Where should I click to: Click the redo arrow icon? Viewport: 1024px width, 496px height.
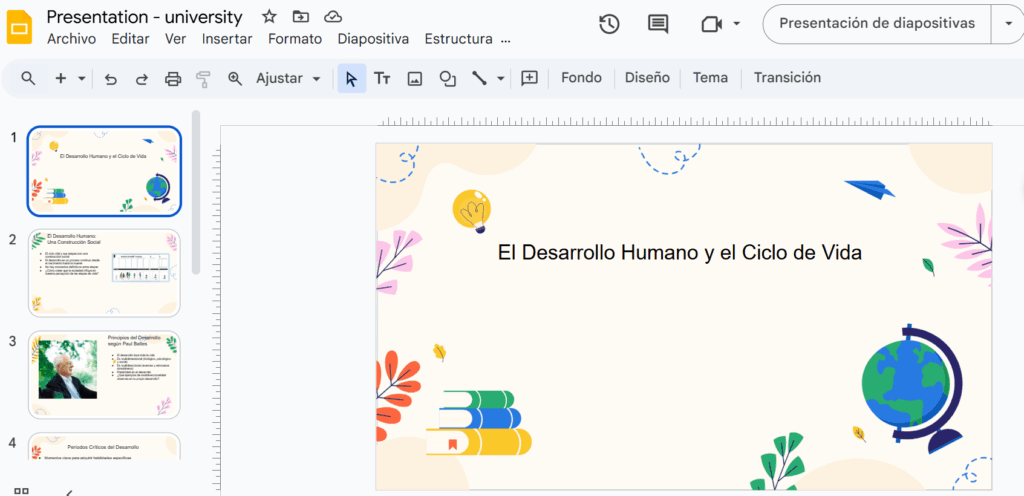coord(142,78)
